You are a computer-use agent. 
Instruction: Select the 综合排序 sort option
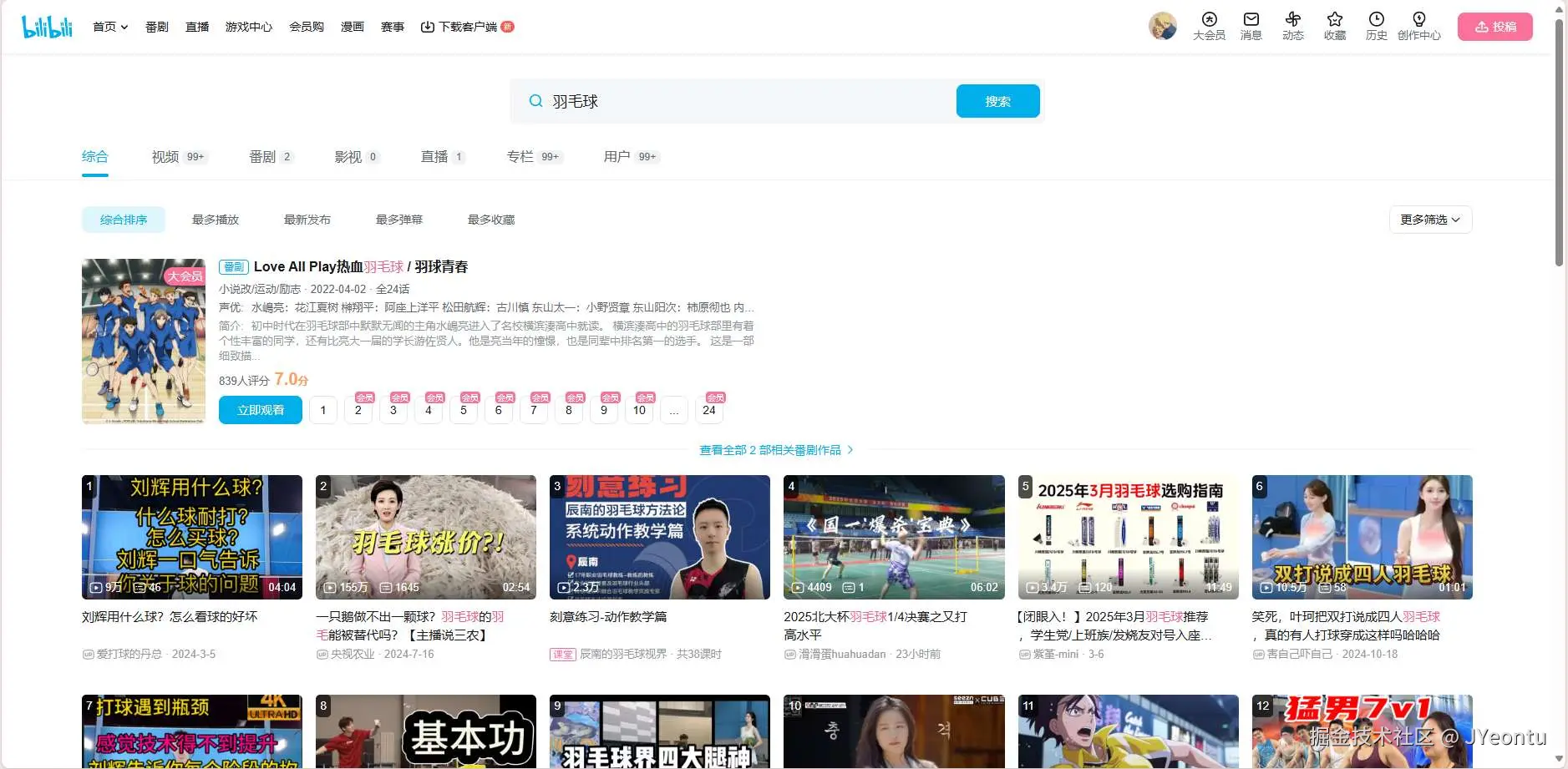click(x=124, y=220)
